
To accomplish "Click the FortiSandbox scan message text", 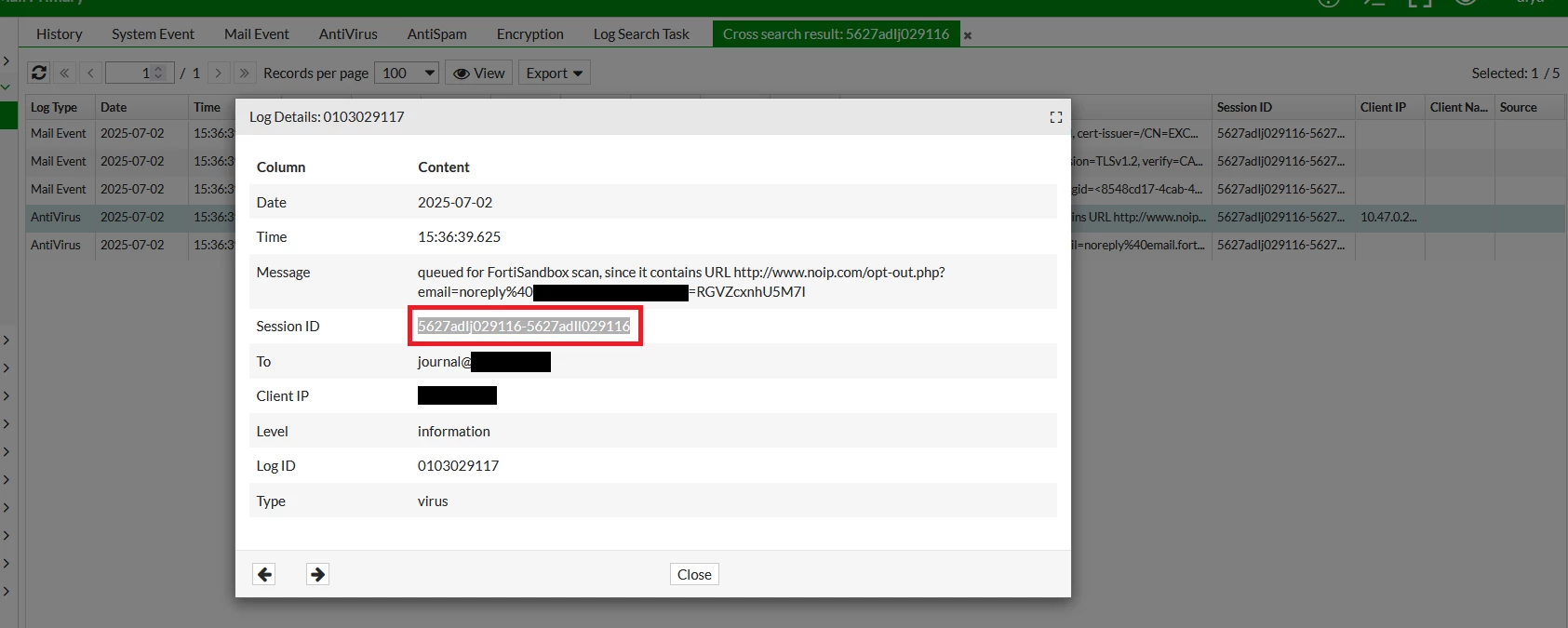I will click(x=681, y=282).
